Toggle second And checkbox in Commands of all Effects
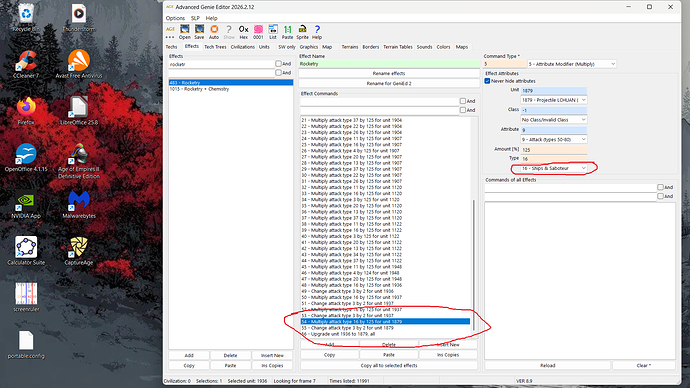 click(660, 196)
